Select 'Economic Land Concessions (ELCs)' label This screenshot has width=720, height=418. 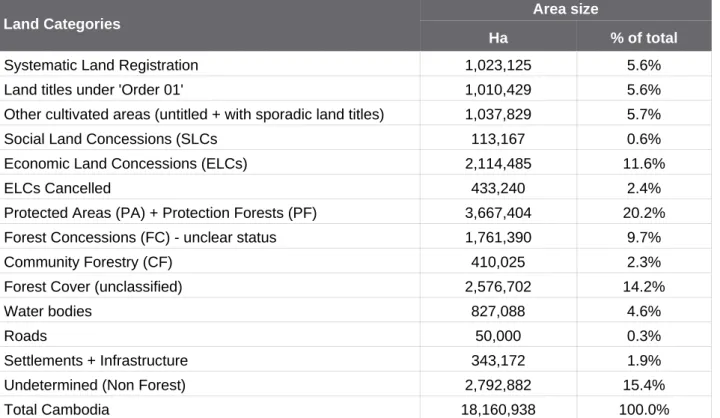coord(126,164)
